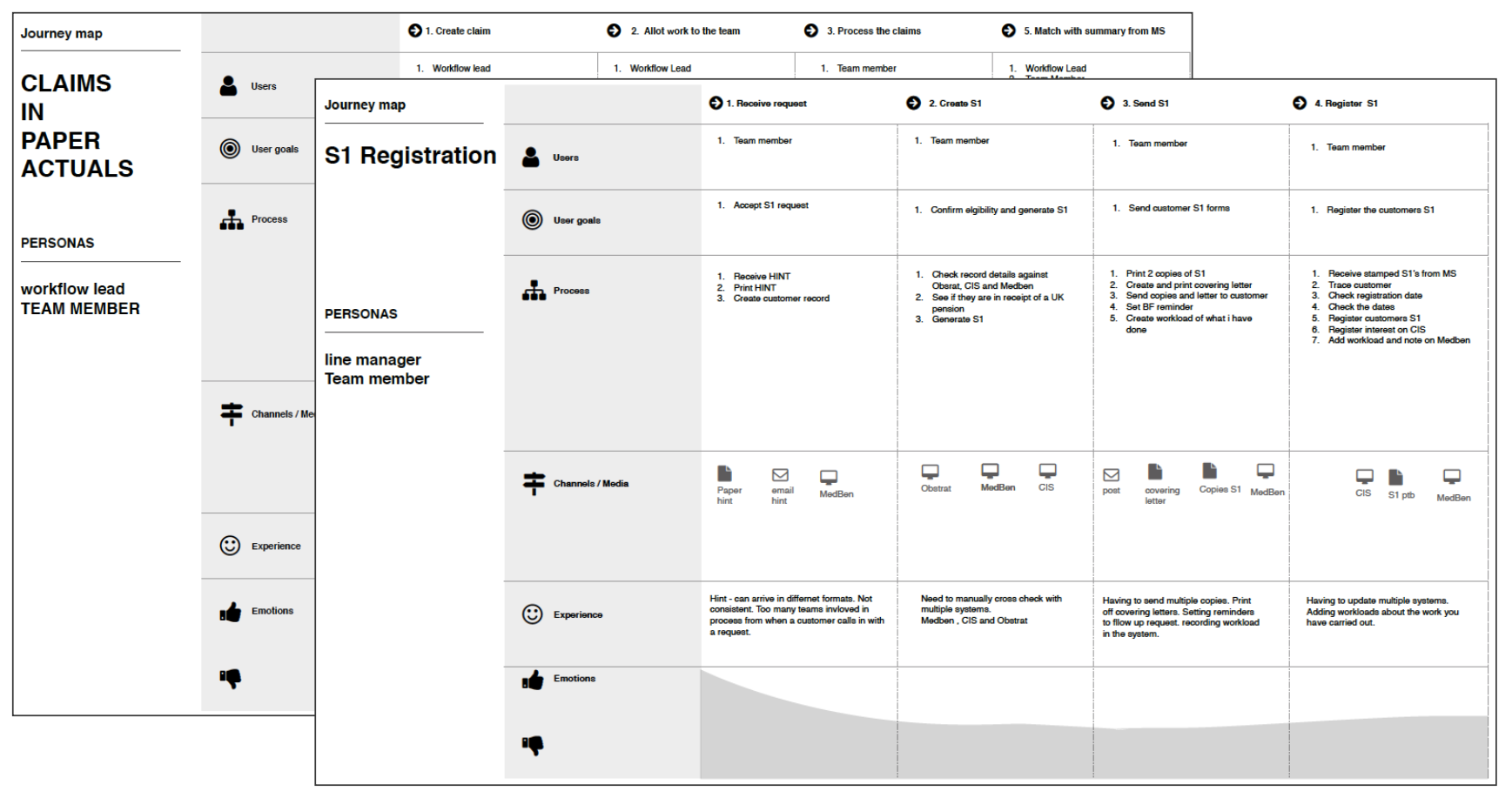Image resolution: width=1512 pixels, height=798 pixels.
Task: Click the thumbs-down icon in S1 Registration map
Action: (x=533, y=745)
